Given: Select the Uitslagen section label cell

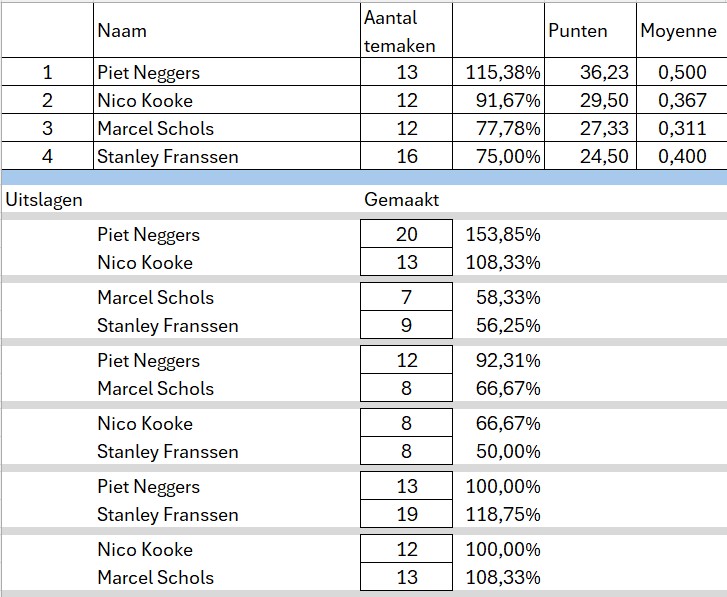Looking at the screenshot, I should pos(44,199).
